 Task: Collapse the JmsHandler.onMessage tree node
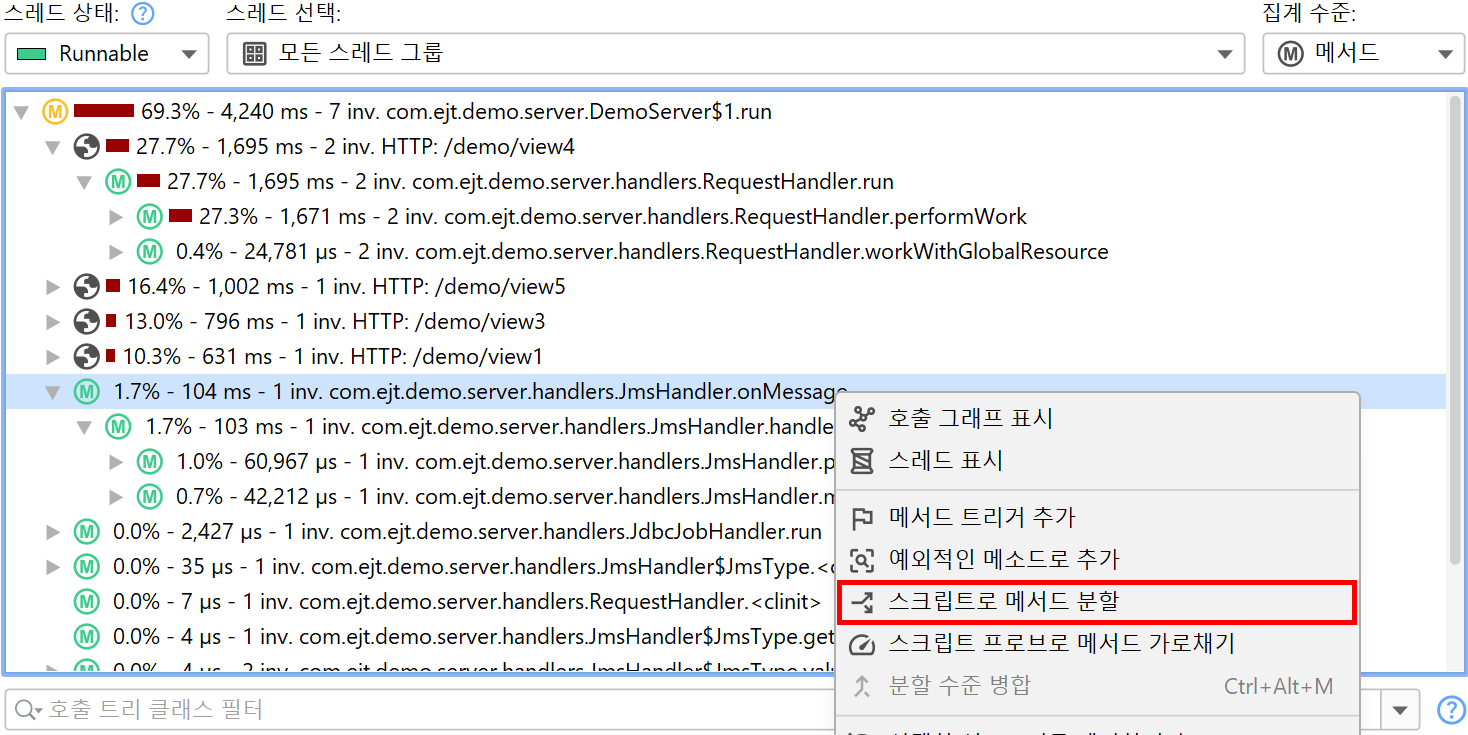[x=54, y=393]
